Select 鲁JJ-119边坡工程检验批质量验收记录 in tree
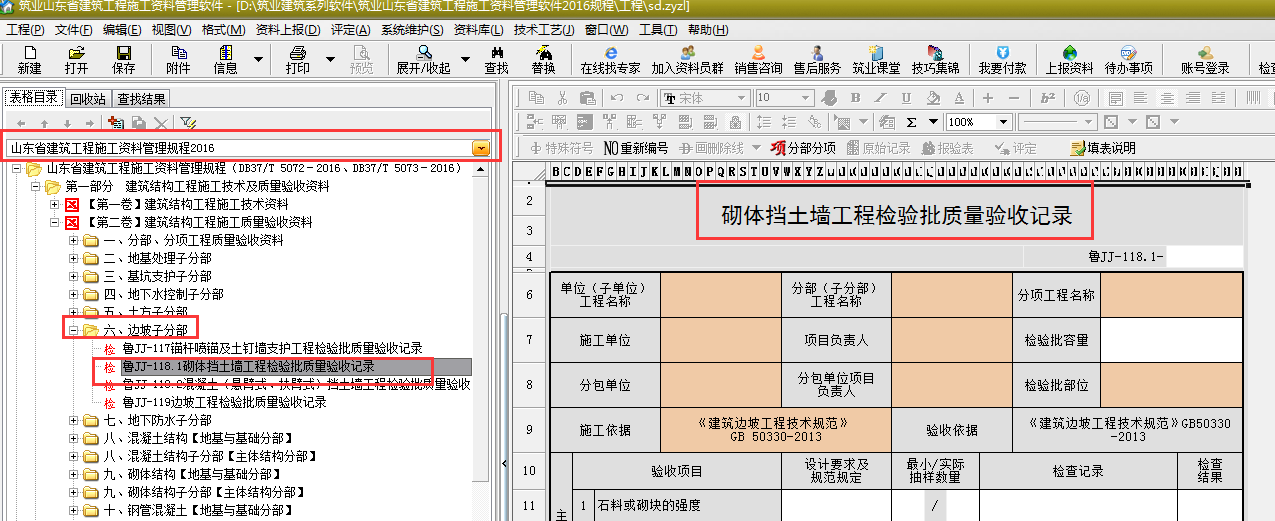 tap(224, 402)
